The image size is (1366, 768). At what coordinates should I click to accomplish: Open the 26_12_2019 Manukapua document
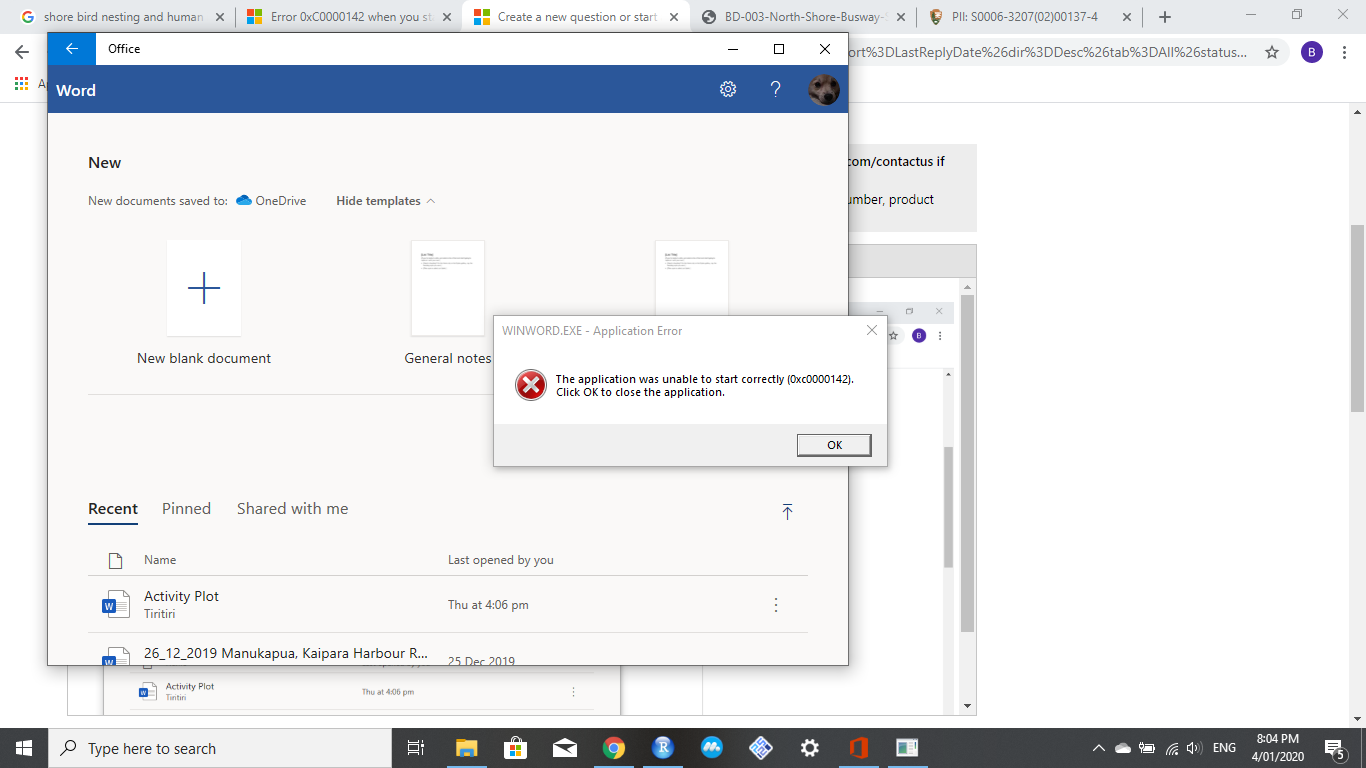click(x=285, y=653)
